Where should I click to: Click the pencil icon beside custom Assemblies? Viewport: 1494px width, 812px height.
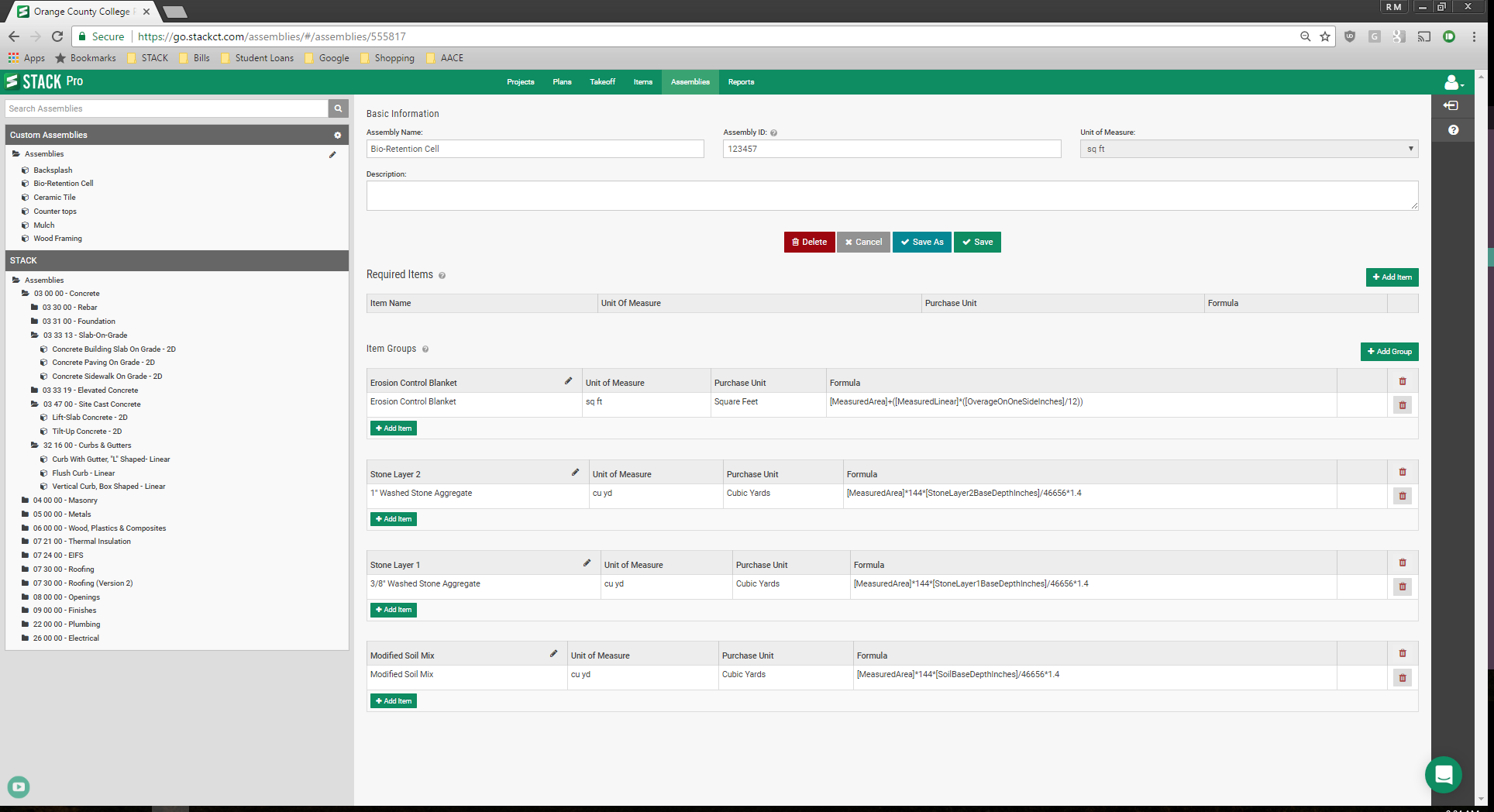point(332,154)
